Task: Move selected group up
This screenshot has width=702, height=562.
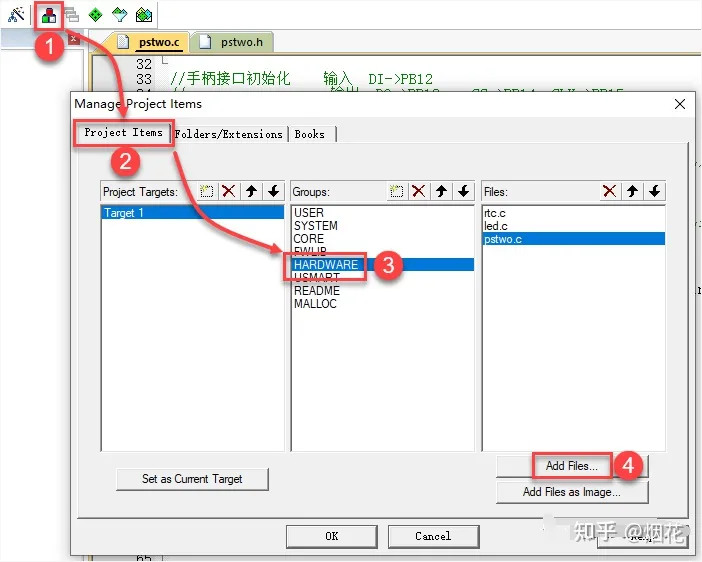Action: tap(441, 192)
